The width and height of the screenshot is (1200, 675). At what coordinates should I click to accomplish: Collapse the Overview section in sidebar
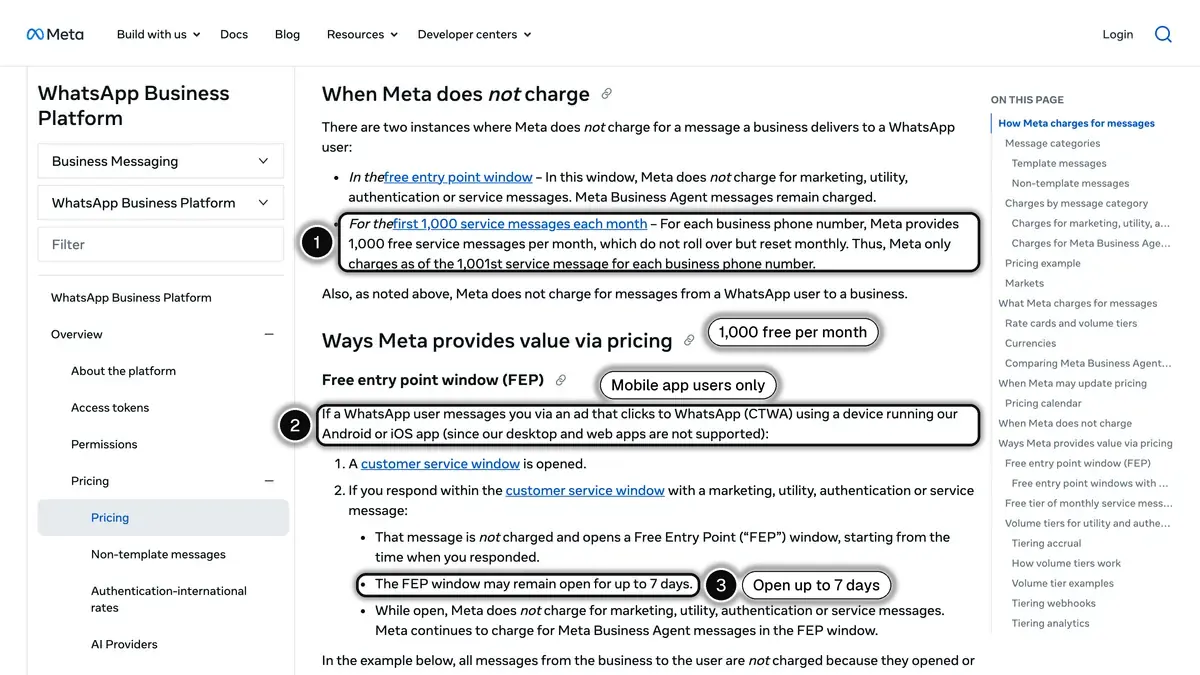pos(269,334)
